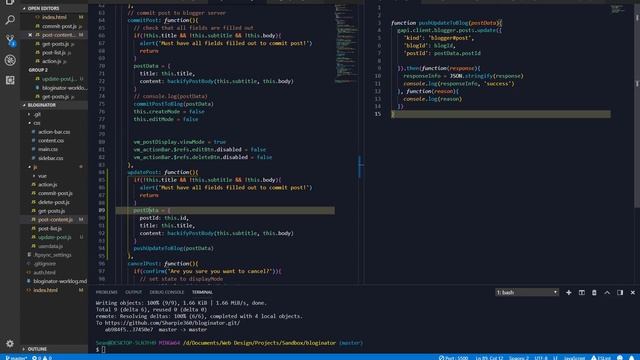The image size is (640, 360).
Task: Open Source Control view with badge
Action: point(10,40)
